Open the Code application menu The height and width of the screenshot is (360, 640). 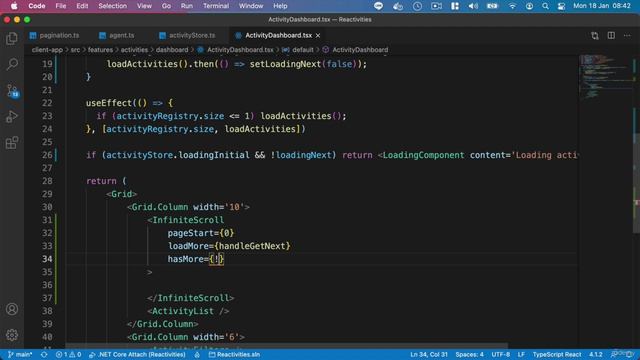[37, 6]
